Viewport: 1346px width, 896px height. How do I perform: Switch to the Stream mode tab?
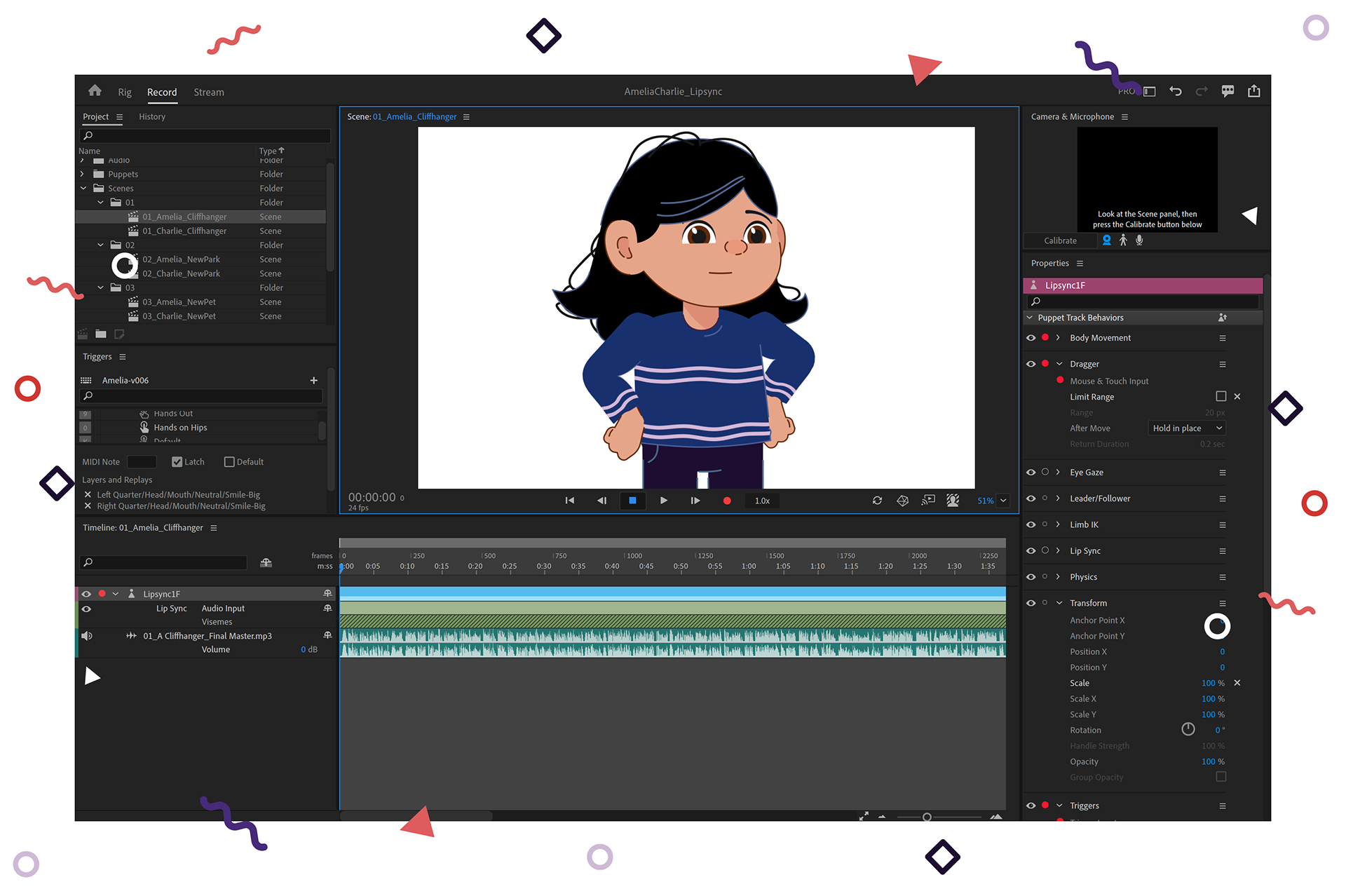[x=209, y=92]
